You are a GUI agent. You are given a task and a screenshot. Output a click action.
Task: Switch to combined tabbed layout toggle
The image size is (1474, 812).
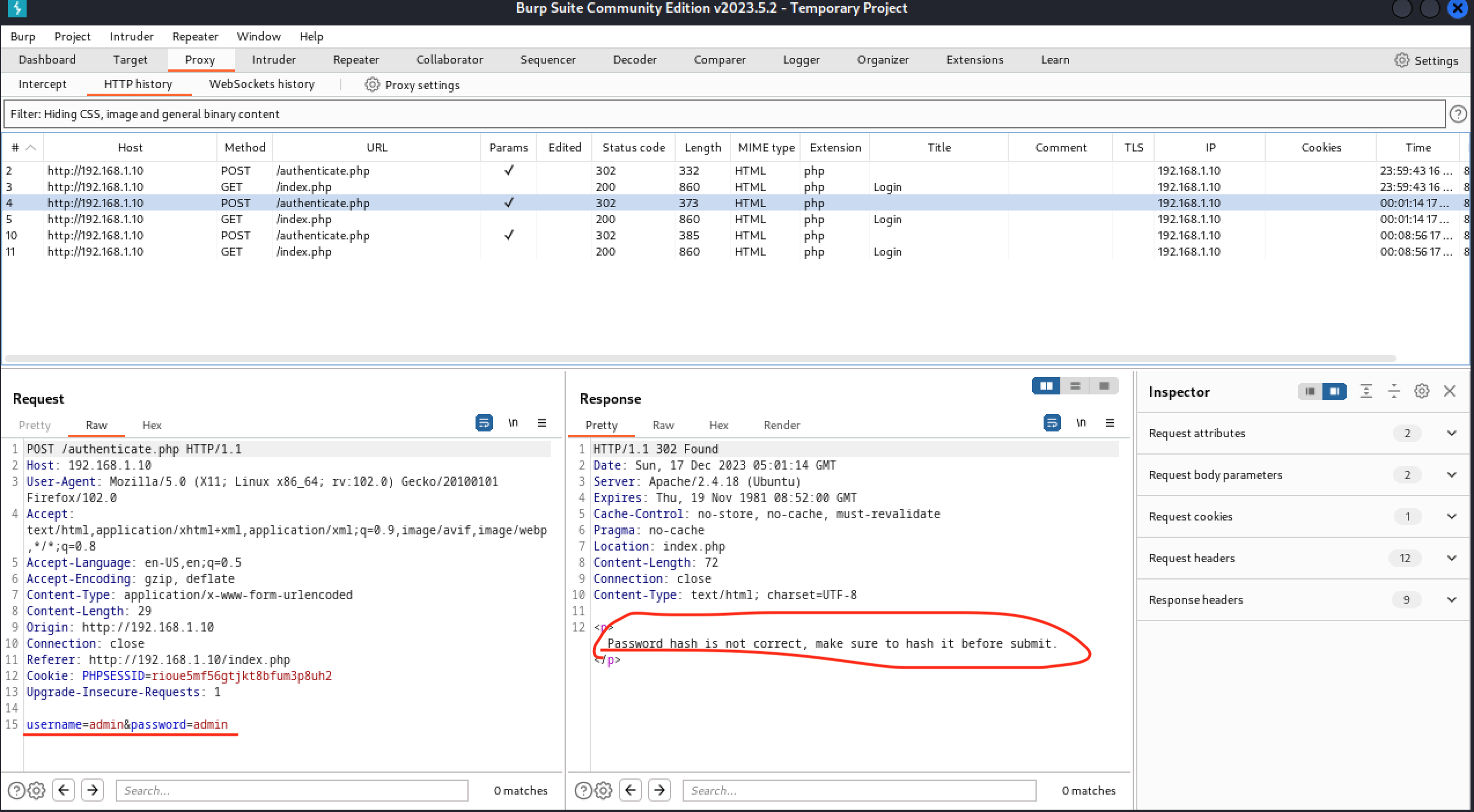coord(1104,386)
